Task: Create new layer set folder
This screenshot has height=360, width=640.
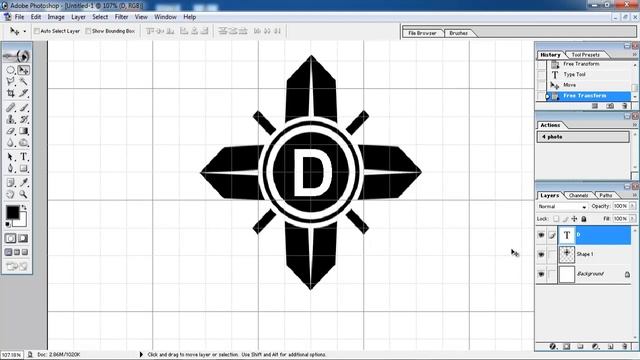Action: coord(580,347)
